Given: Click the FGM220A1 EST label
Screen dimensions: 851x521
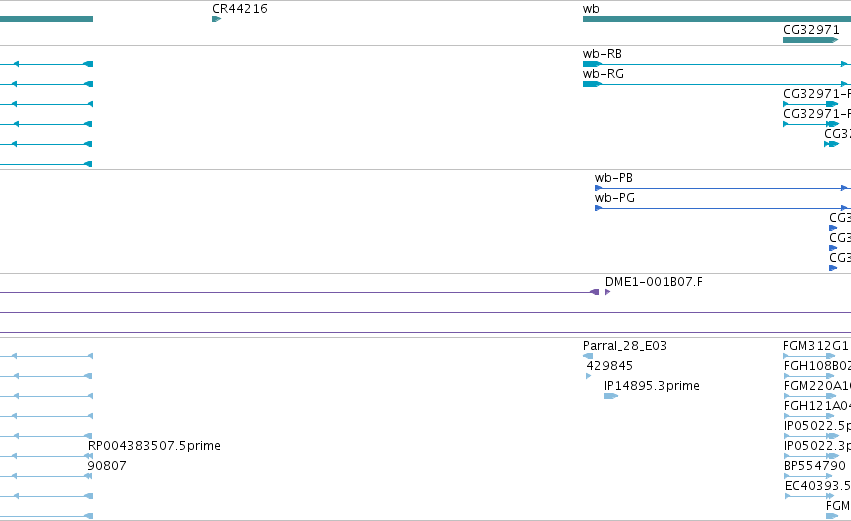Looking at the screenshot, I should click(817, 386).
